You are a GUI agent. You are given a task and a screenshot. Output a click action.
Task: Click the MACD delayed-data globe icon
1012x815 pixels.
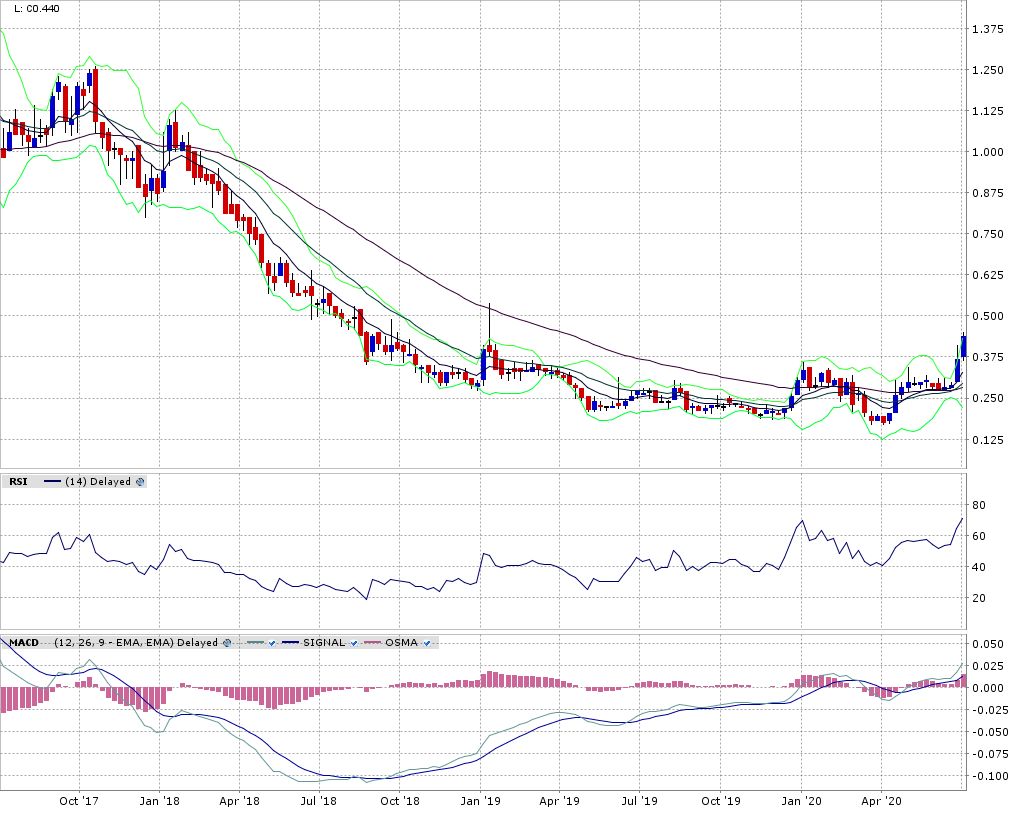click(x=227, y=642)
